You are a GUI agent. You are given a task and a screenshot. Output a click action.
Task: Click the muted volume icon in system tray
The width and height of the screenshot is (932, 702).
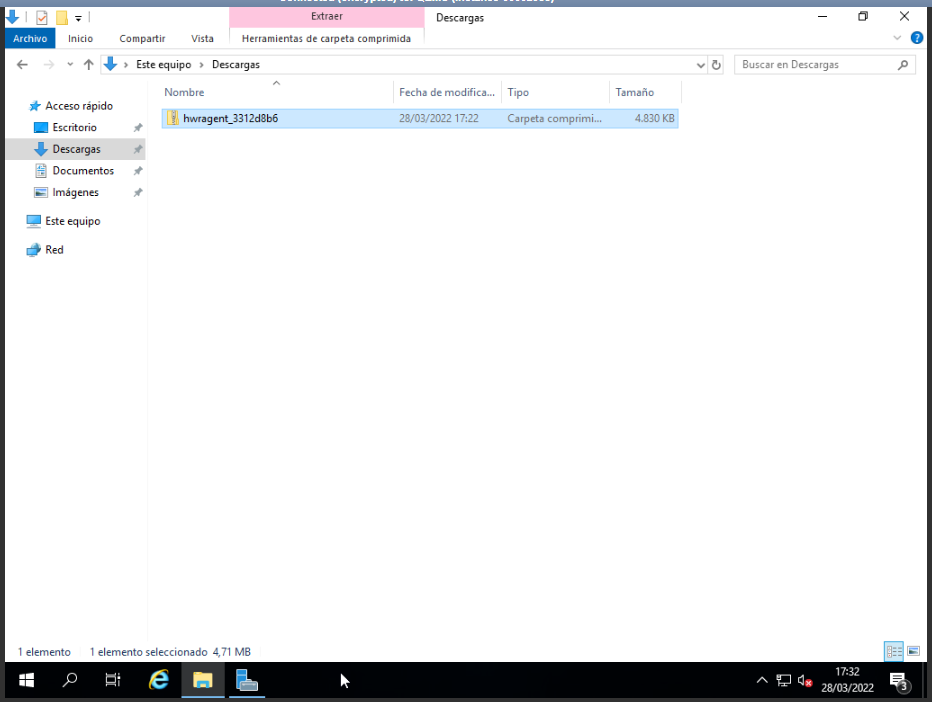click(805, 681)
